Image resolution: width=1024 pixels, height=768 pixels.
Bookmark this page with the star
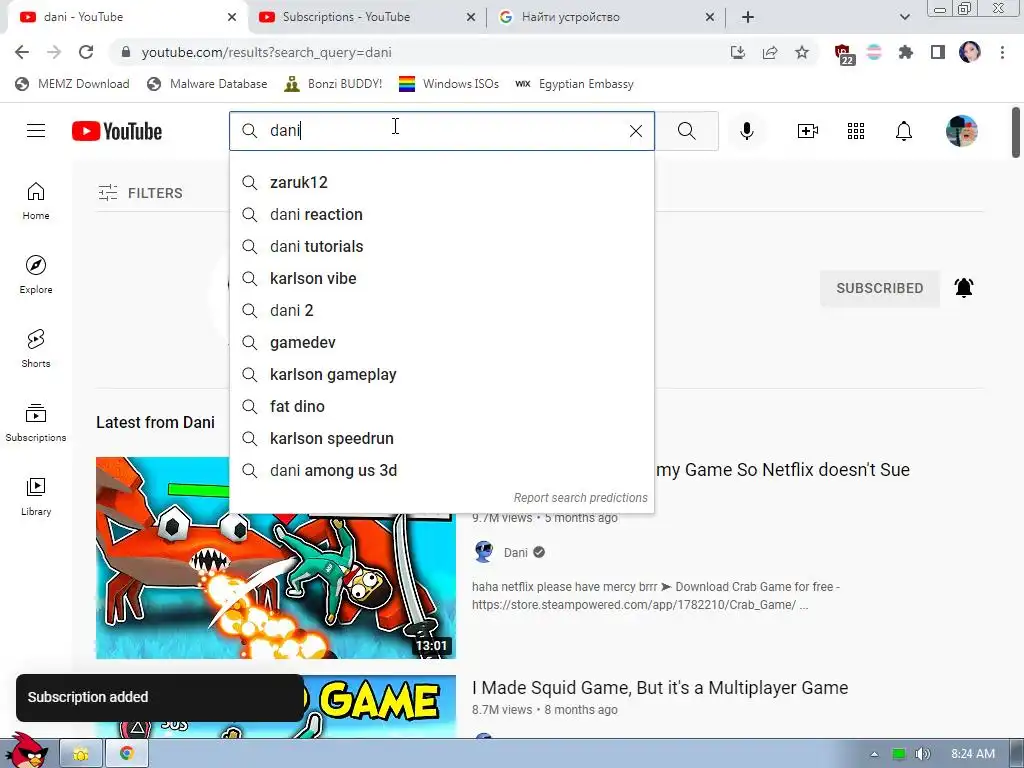[x=802, y=52]
